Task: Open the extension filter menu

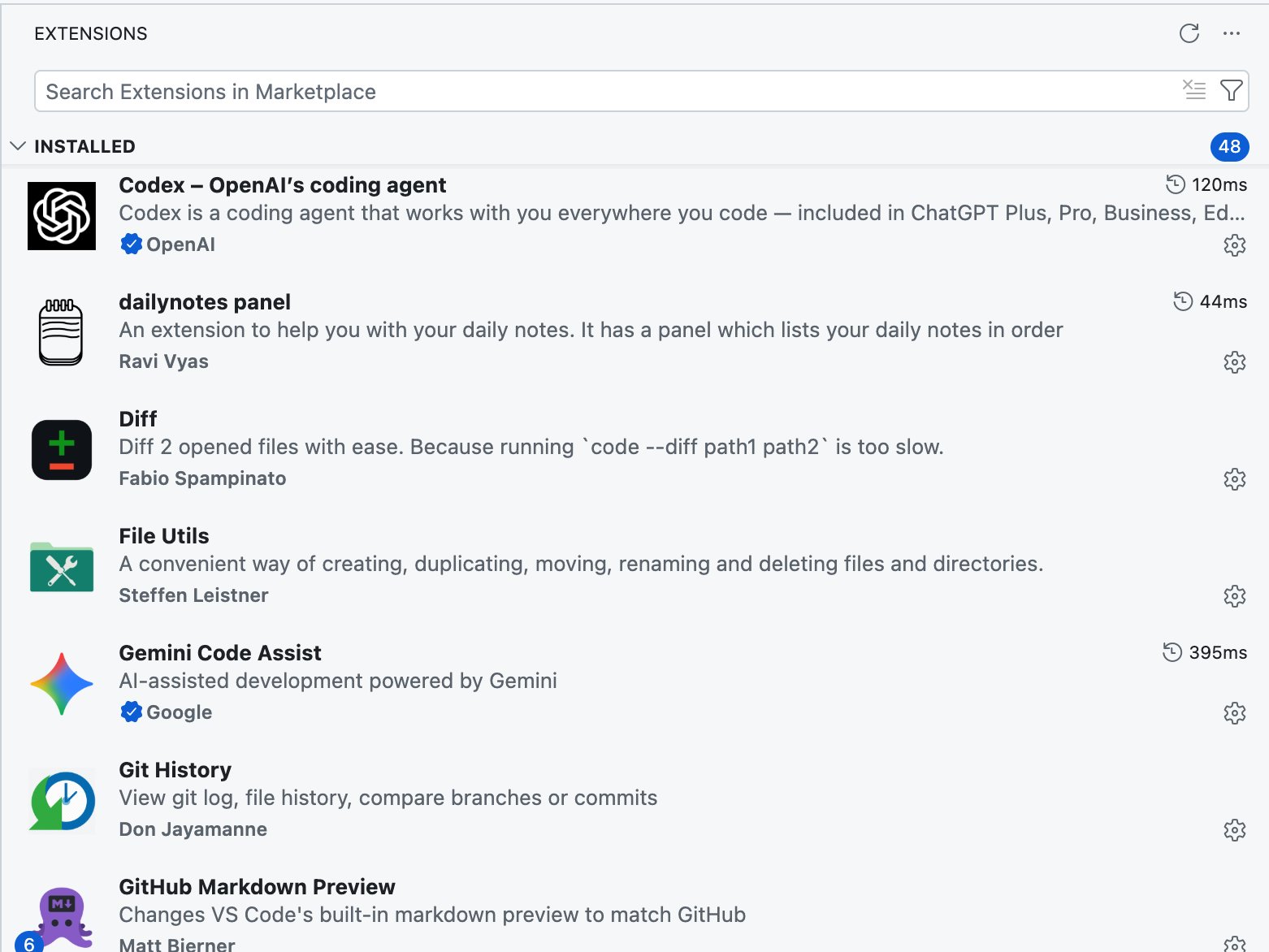Action: (1232, 89)
